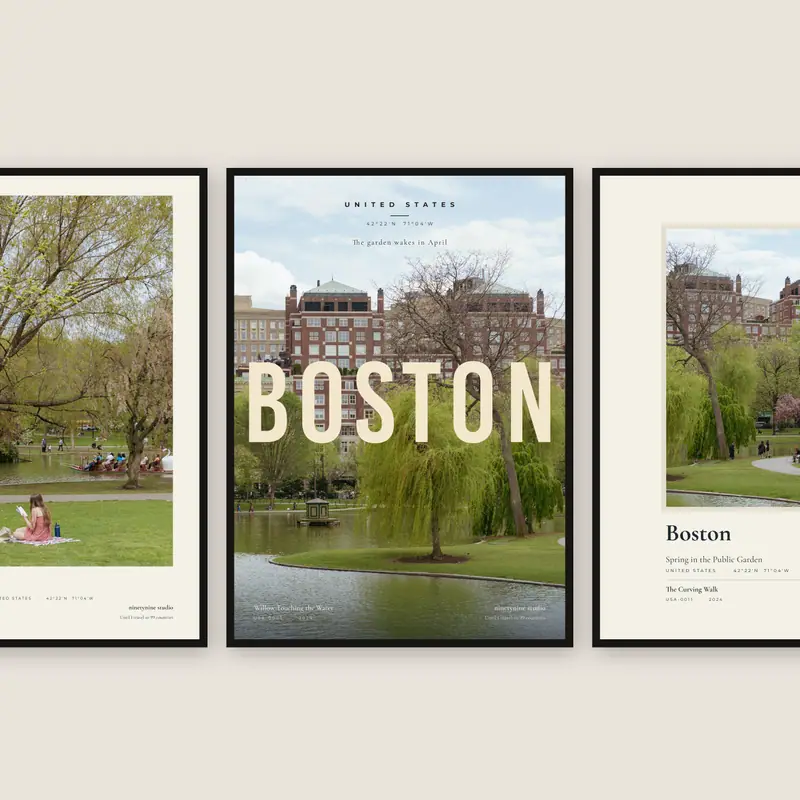Click the "USA-0011" catalog number

(680, 599)
